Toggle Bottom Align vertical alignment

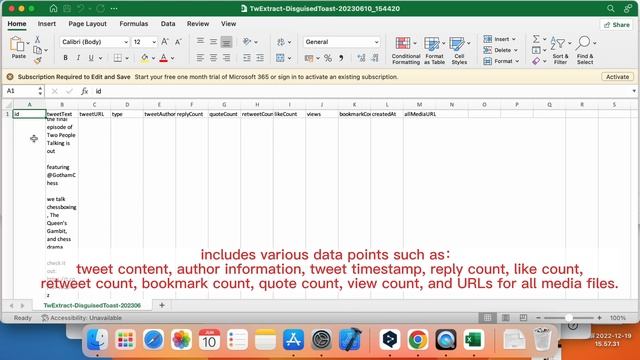(226, 42)
